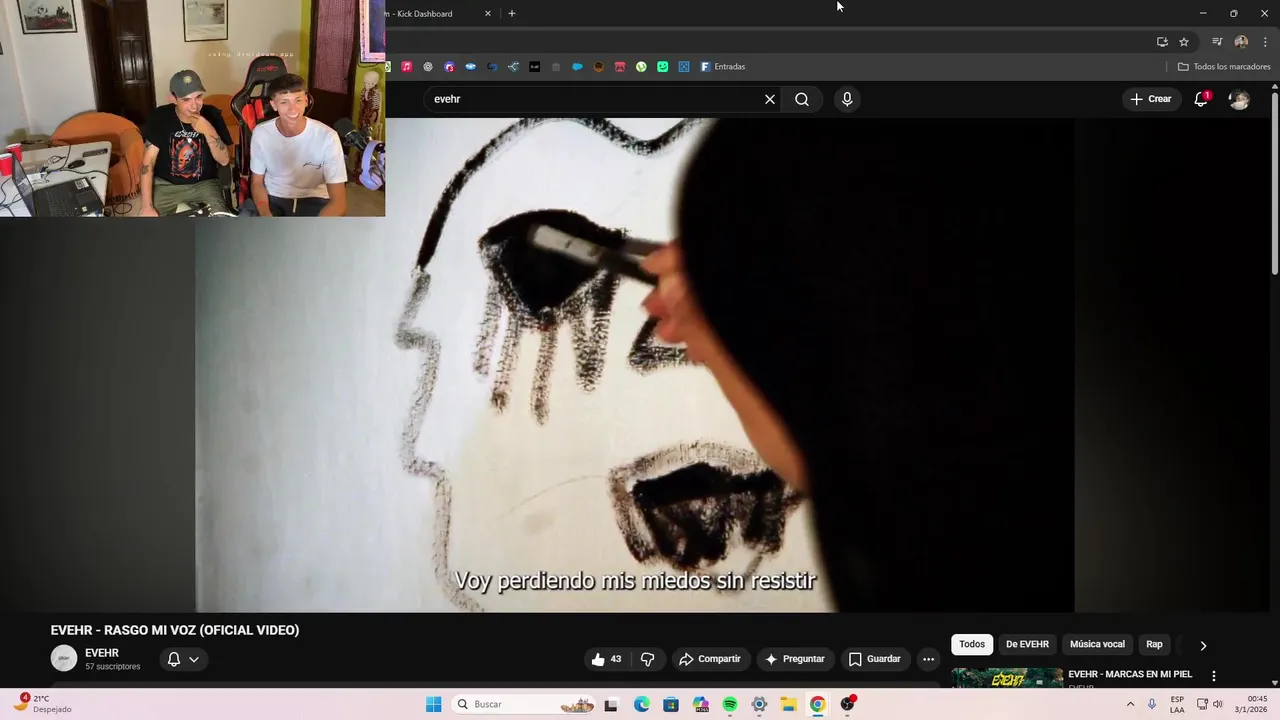Click the system tray microphone icon
The height and width of the screenshot is (720, 1280).
pyautogui.click(x=1152, y=704)
